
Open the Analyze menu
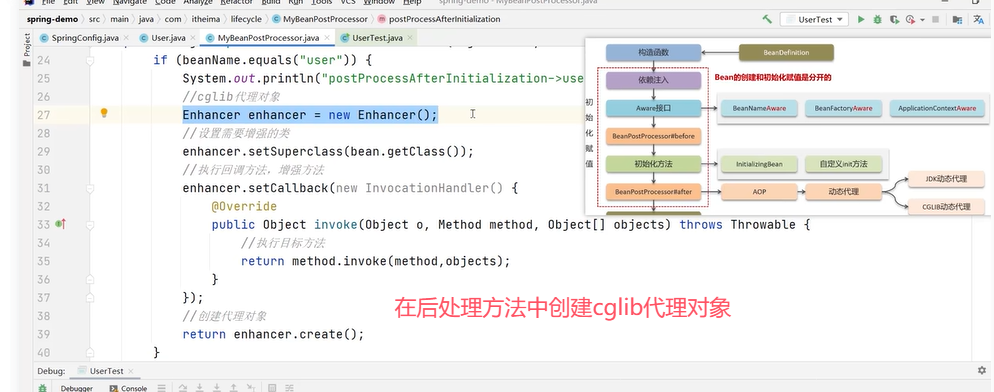pyautogui.click(x=198, y=3)
